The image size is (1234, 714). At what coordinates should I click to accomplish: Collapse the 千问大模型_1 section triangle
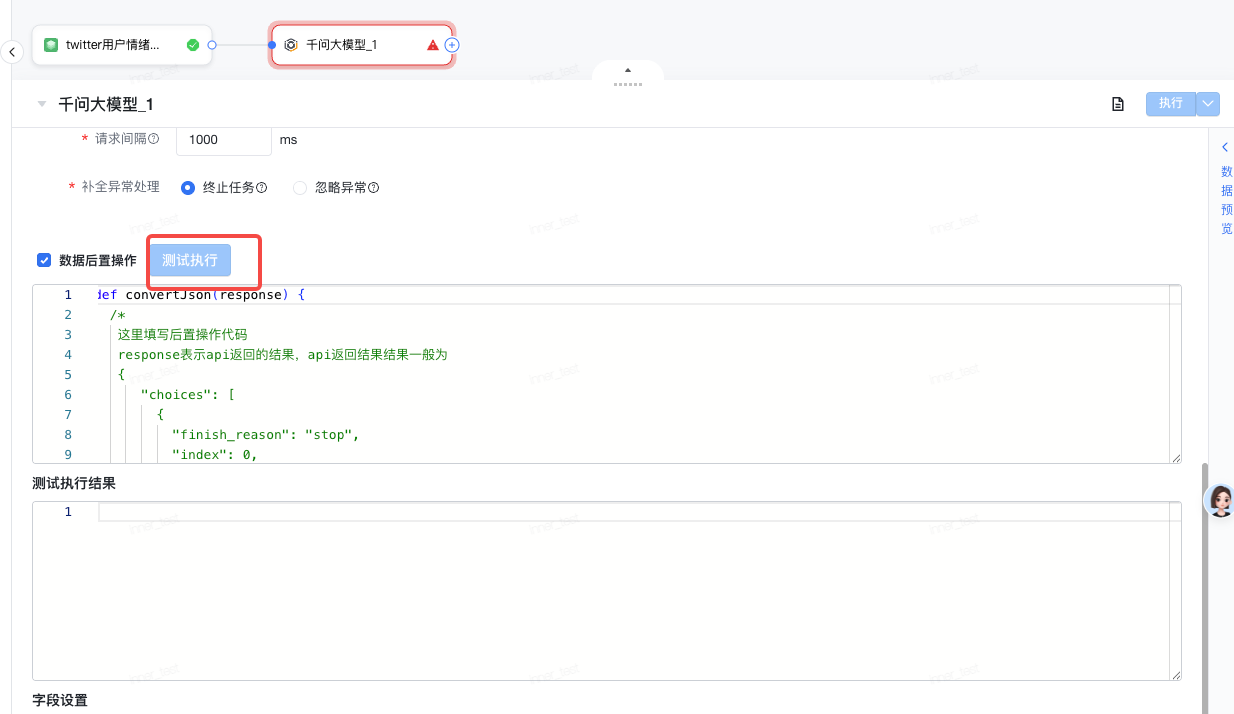click(42, 104)
